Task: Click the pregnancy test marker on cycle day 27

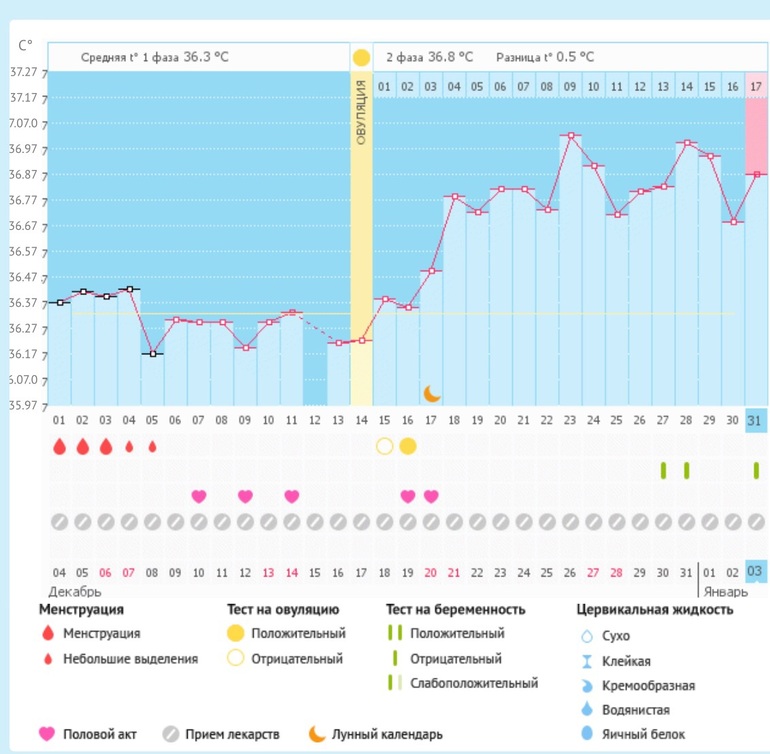Action: tap(662, 470)
